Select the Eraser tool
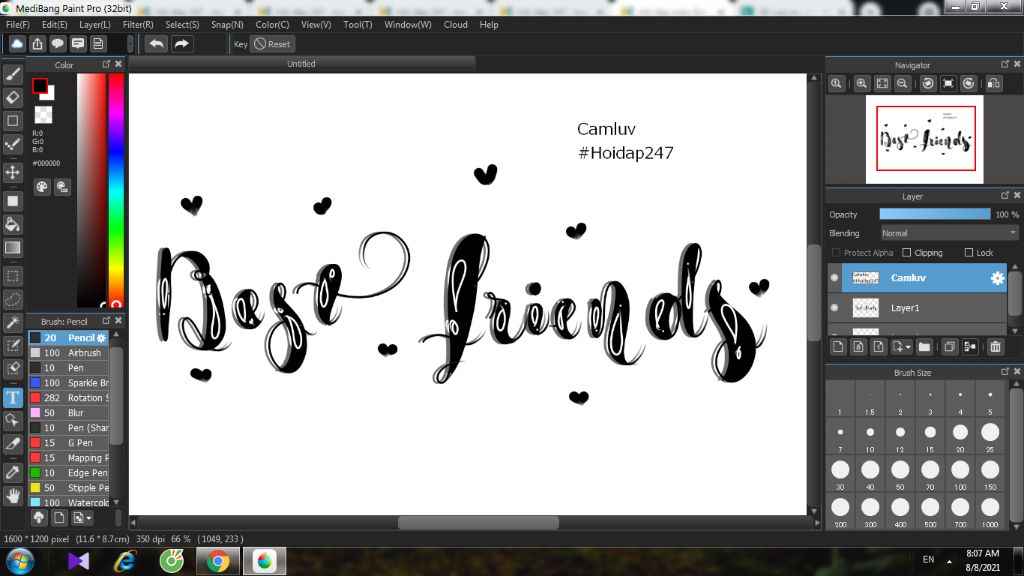The width and height of the screenshot is (1024, 576). [x=12, y=97]
